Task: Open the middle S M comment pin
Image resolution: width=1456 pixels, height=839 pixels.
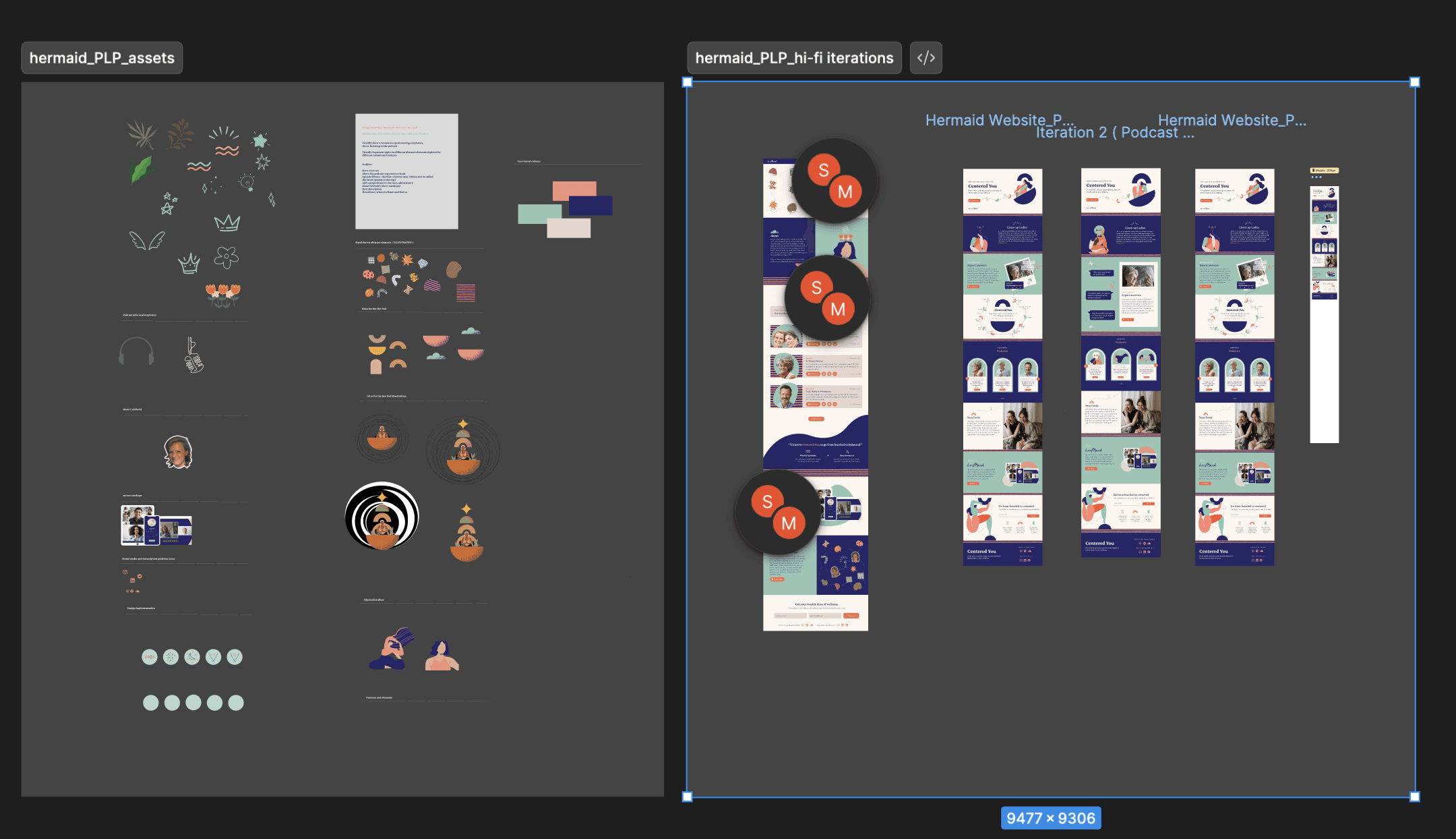Action: (x=827, y=298)
